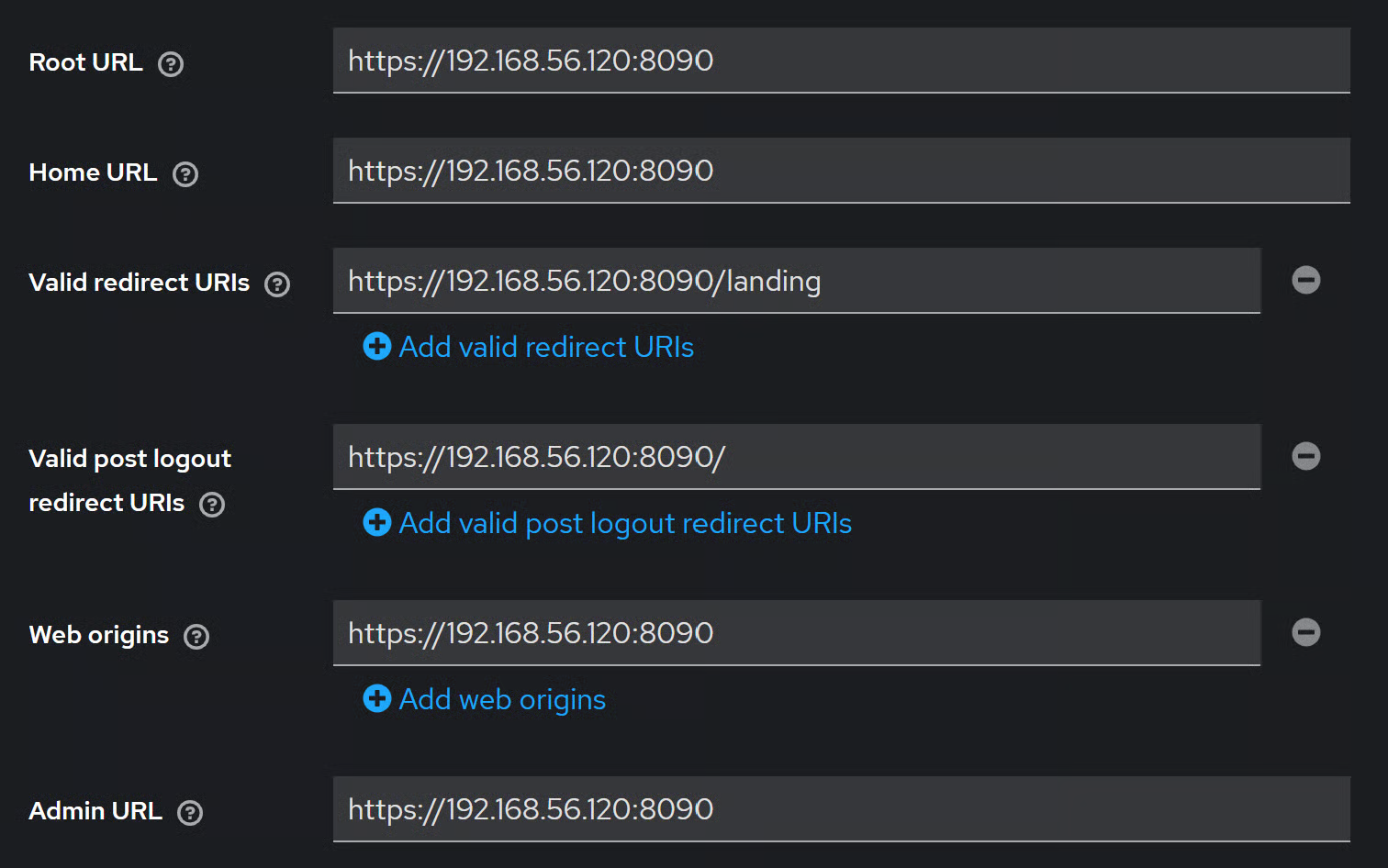Select the post logout redirect URI field
Screen dimensions: 1388x868
(x=796, y=457)
